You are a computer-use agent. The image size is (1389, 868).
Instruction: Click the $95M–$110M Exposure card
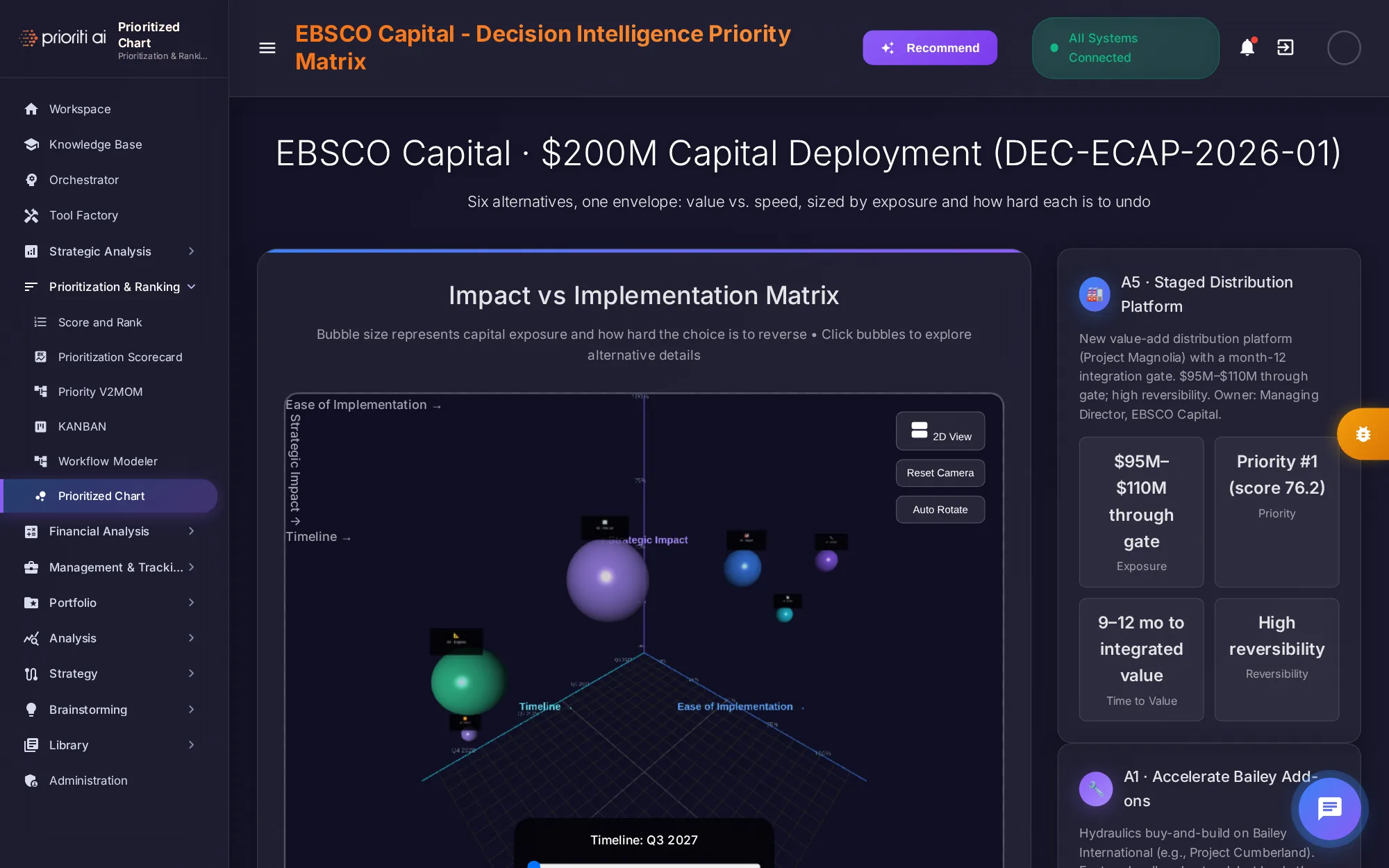(1141, 512)
